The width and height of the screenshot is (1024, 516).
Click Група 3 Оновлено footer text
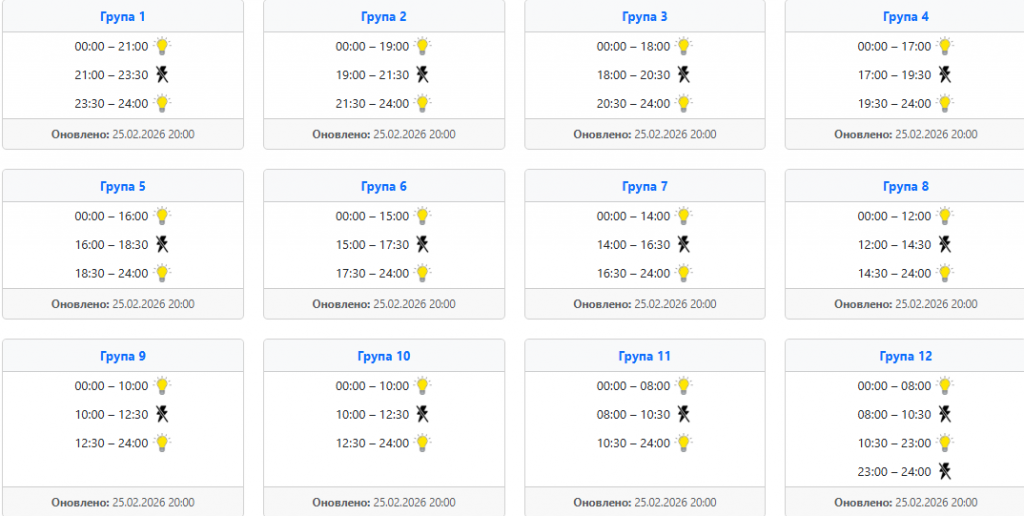(x=645, y=134)
